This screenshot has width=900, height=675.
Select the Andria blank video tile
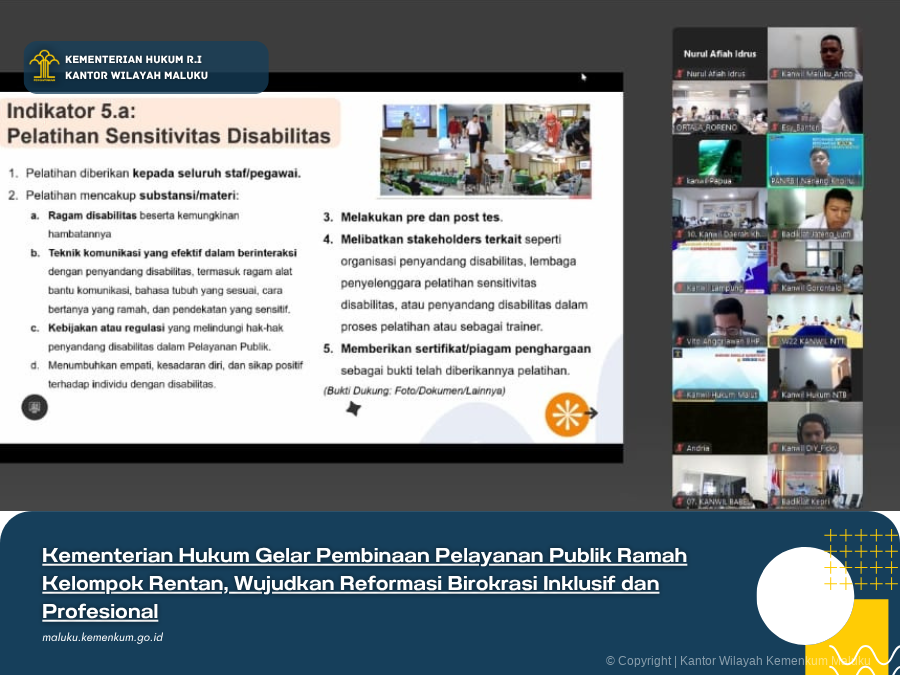720,428
